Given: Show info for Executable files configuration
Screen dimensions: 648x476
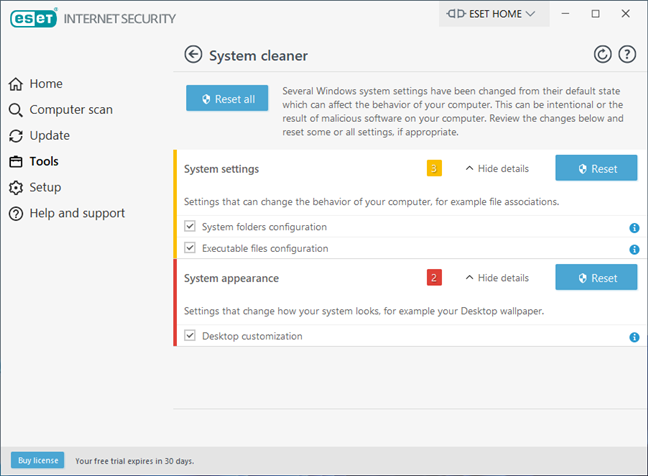Looking at the screenshot, I should coord(634,249).
